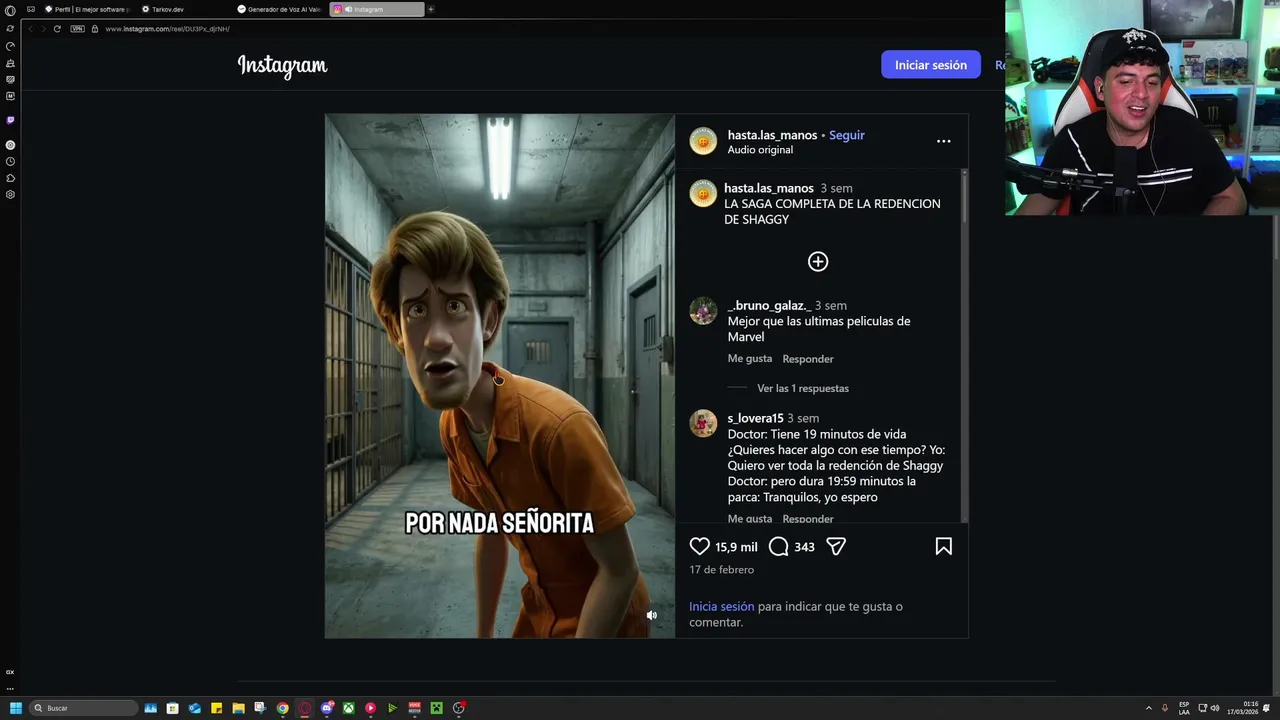
Task: Open Google Chrome from the taskbar
Action: coord(282,708)
